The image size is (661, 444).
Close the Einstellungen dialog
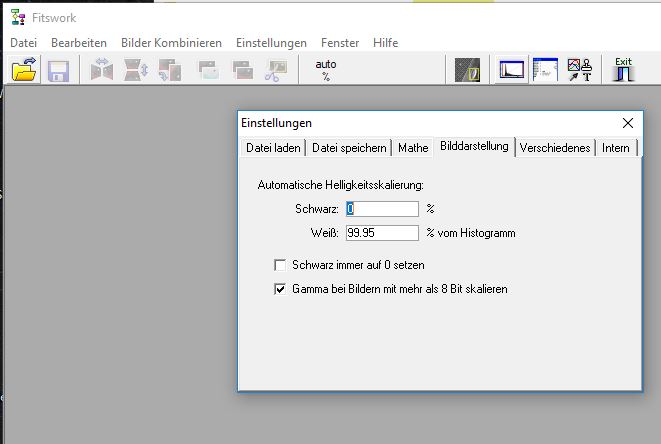(x=628, y=123)
